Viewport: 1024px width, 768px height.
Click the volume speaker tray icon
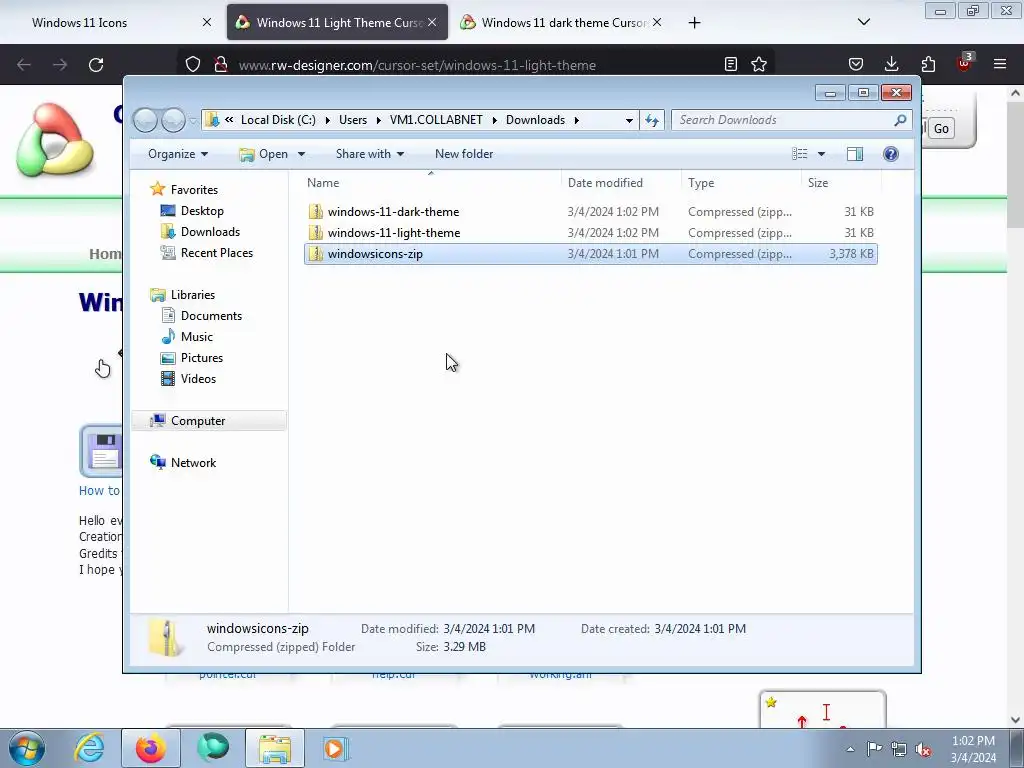(x=923, y=749)
